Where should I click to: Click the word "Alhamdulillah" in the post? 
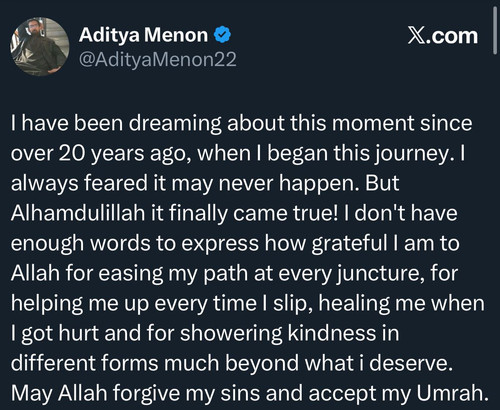(x=78, y=213)
